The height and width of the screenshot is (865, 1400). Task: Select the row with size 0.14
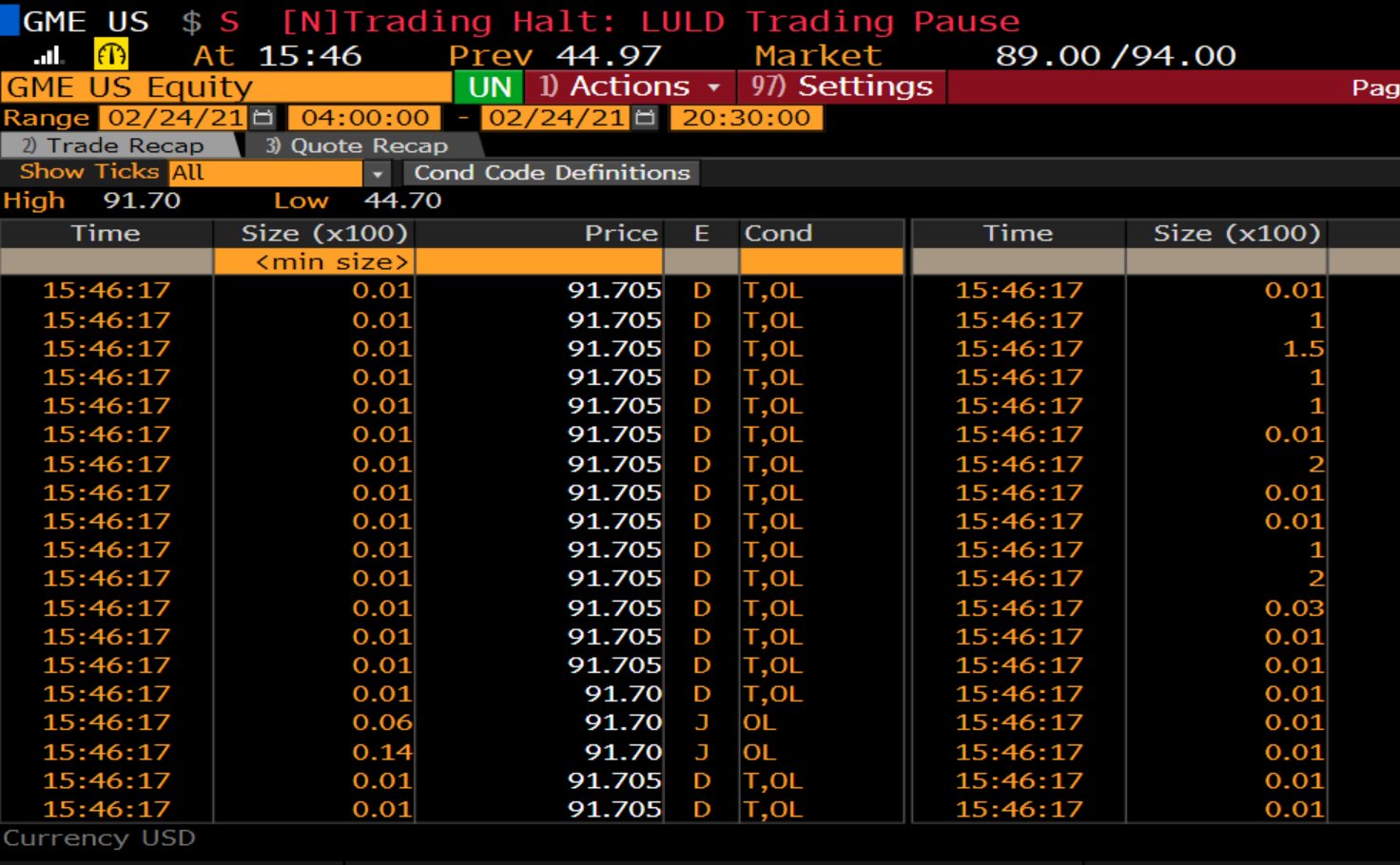pyautogui.click(x=452, y=752)
